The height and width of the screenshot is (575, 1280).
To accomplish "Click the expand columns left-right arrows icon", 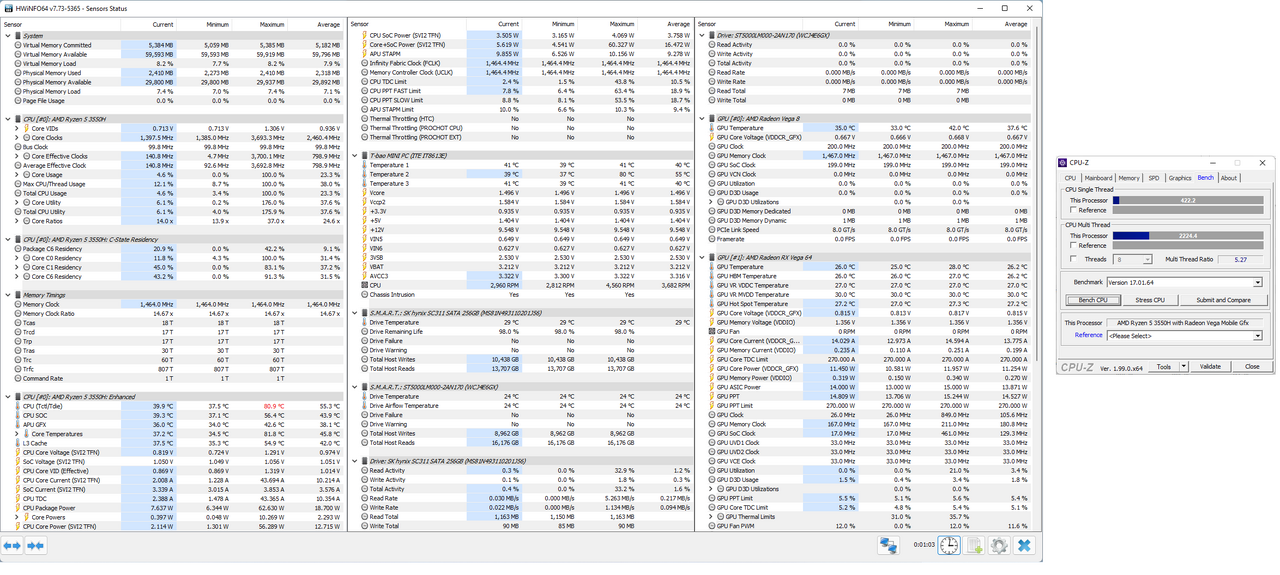I will (12, 545).
